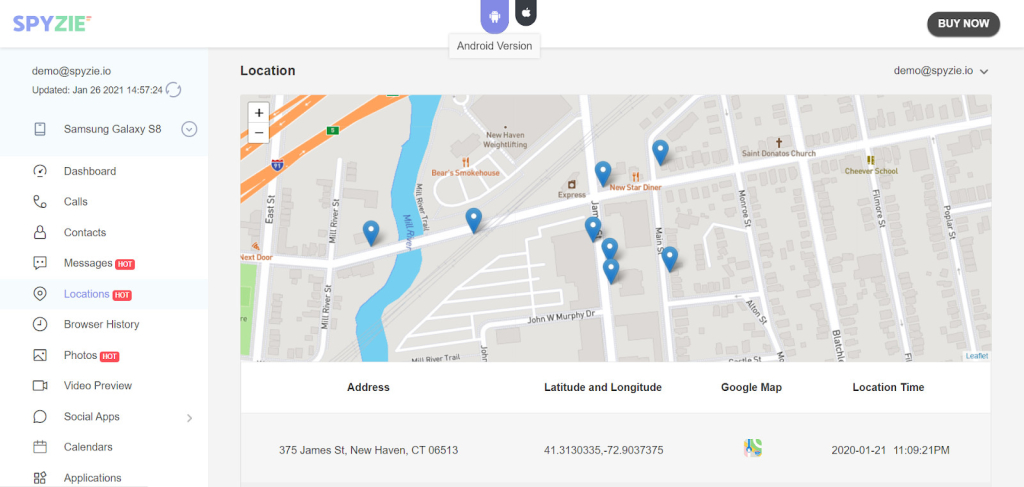Zoom out on the map with minus button
Viewport: 1024px width, 487px height.
[259, 132]
